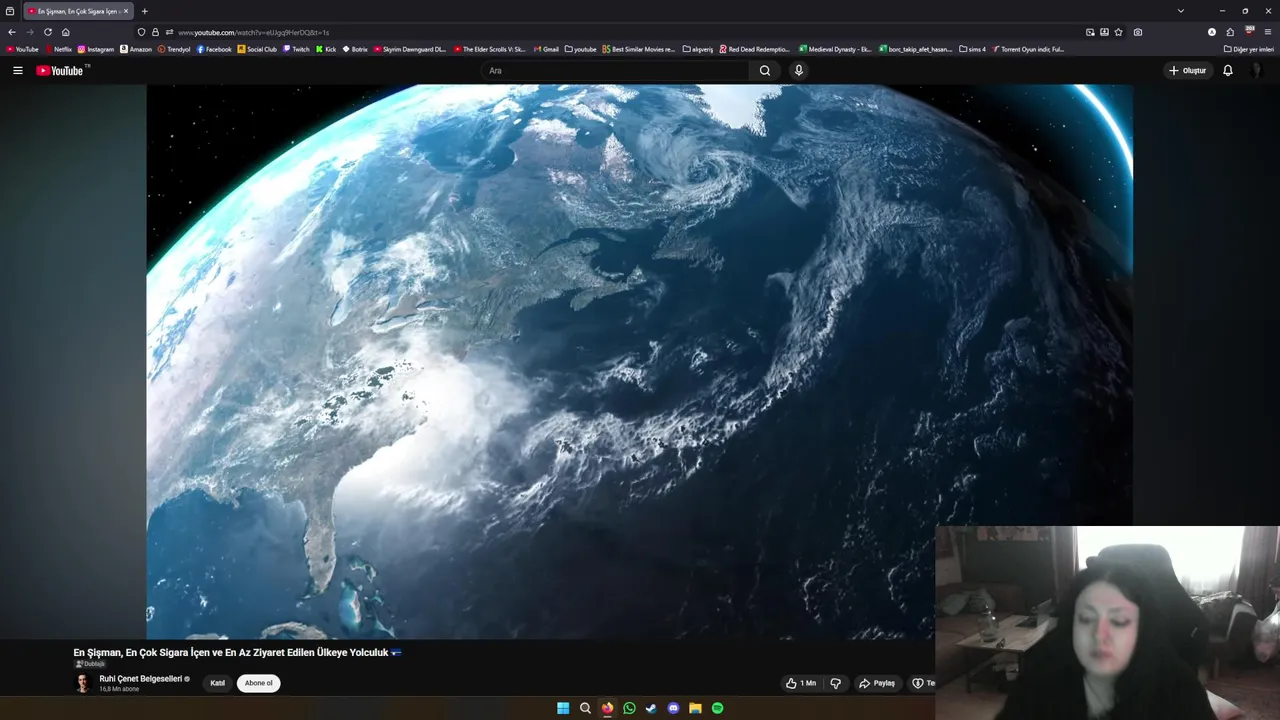Open the Kick bookmark
The height and width of the screenshot is (720, 1280).
tap(327, 49)
